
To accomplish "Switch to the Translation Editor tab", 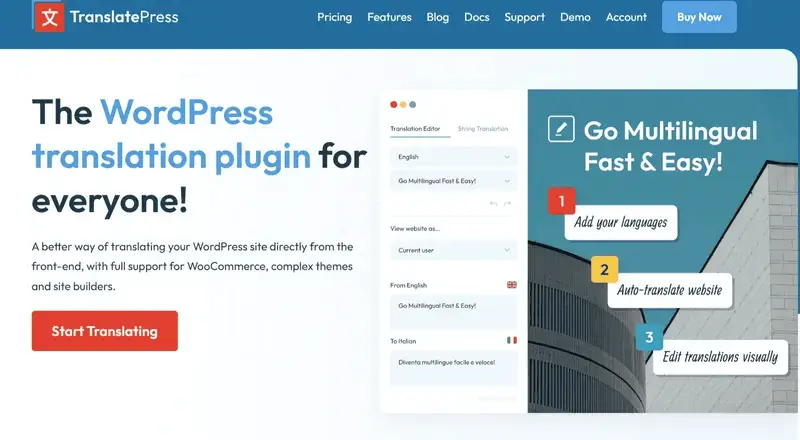I will click(415, 129).
